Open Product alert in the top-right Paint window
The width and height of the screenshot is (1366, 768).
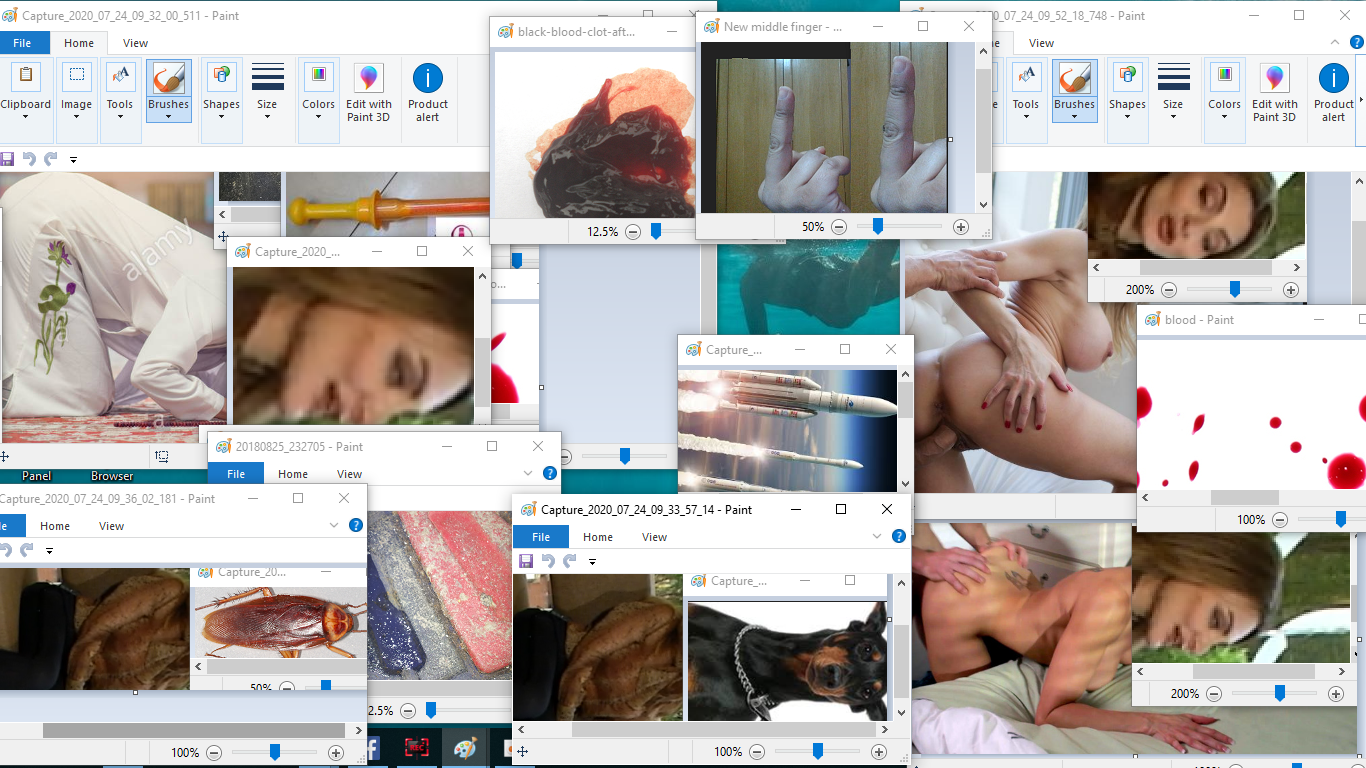[x=1333, y=90]
